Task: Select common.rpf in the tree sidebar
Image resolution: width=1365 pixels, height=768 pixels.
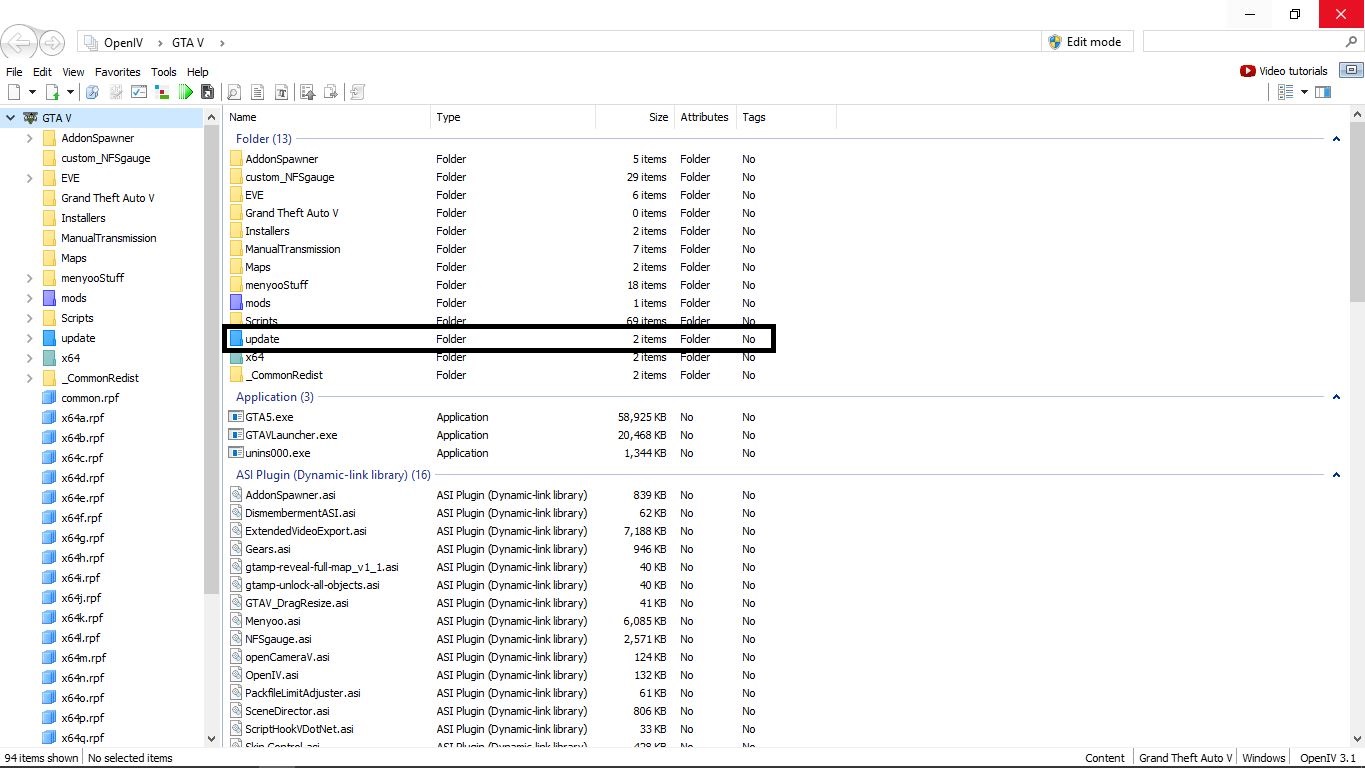Action: click(x=90, y=398)
